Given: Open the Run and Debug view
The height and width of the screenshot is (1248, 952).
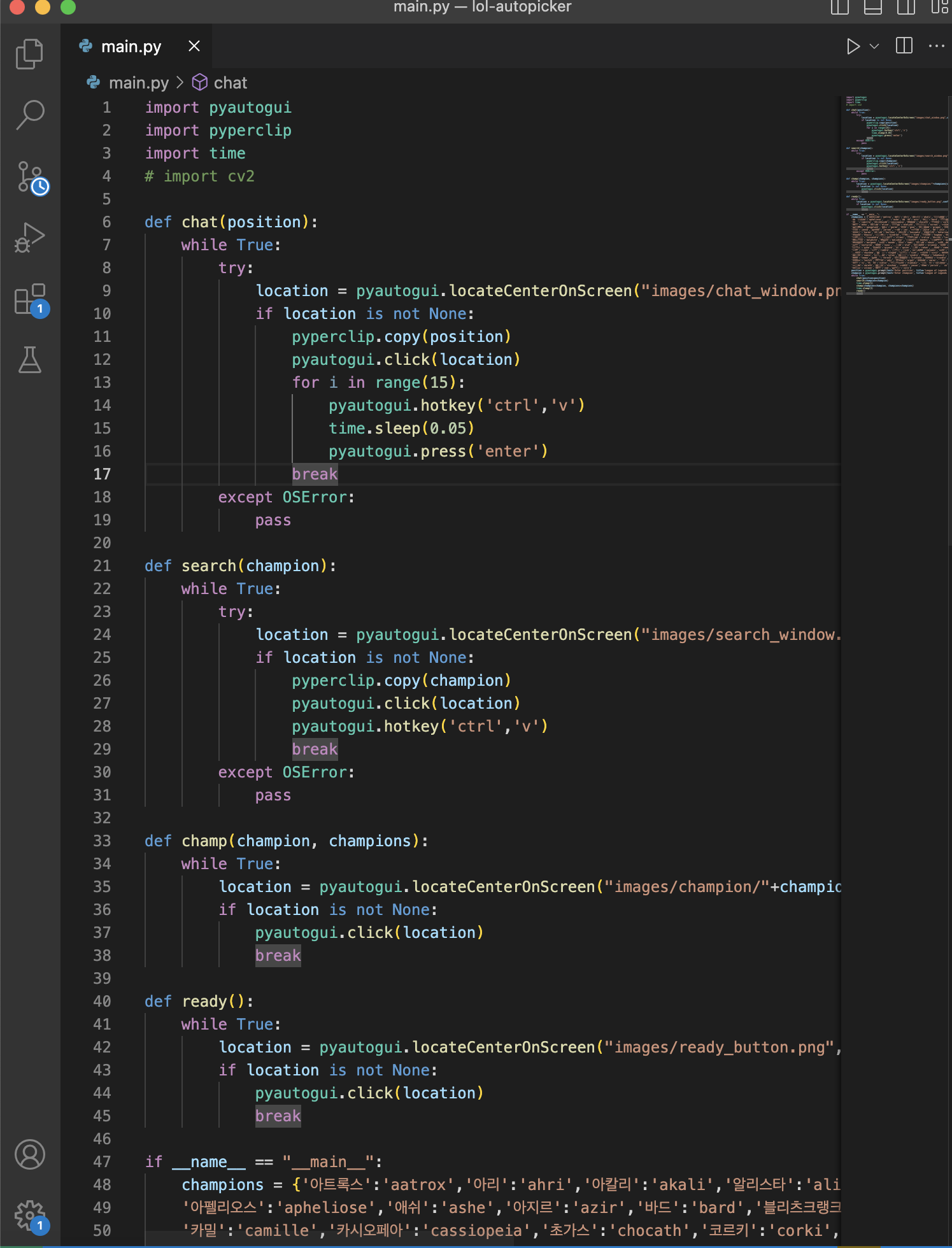Looking at the screenshot, I should (29, 238).
